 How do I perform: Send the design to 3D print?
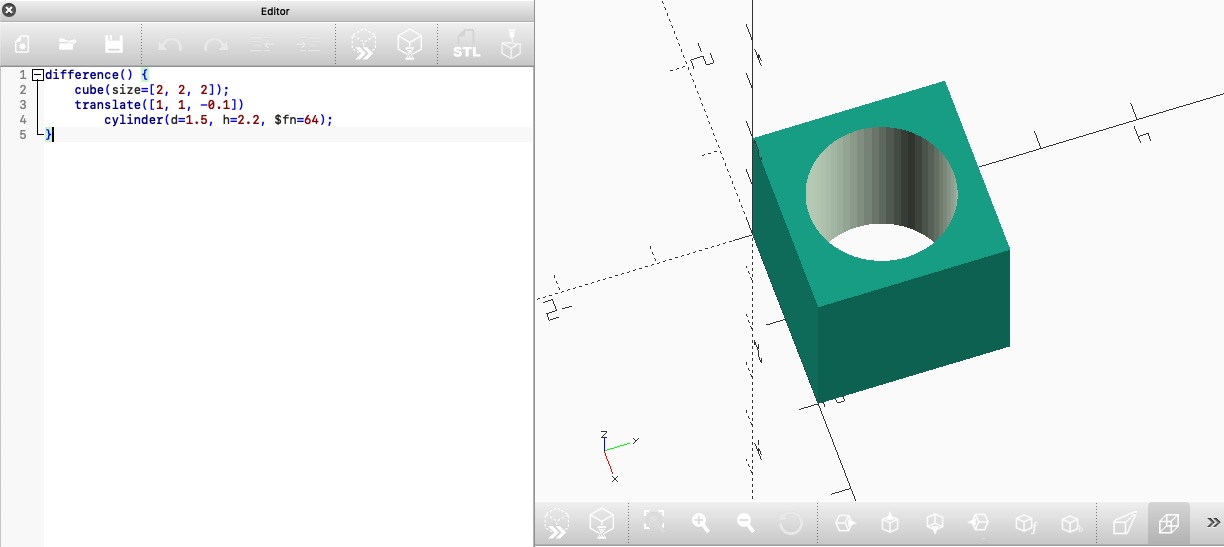(x=511, y=45)
